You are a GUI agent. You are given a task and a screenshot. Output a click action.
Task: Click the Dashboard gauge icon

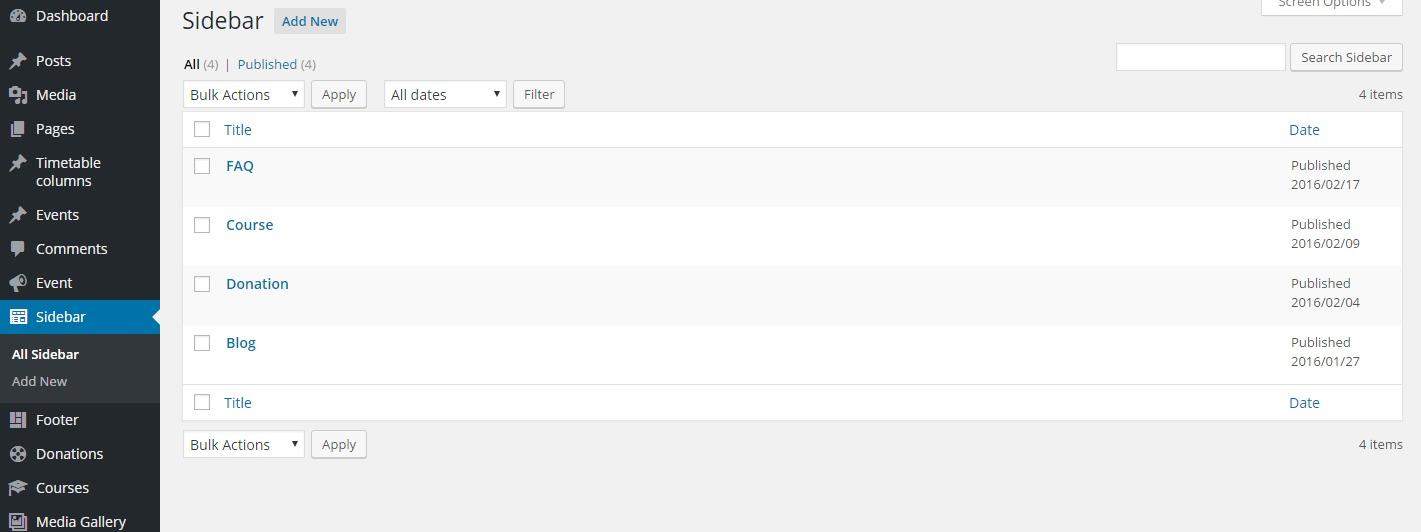18,16
